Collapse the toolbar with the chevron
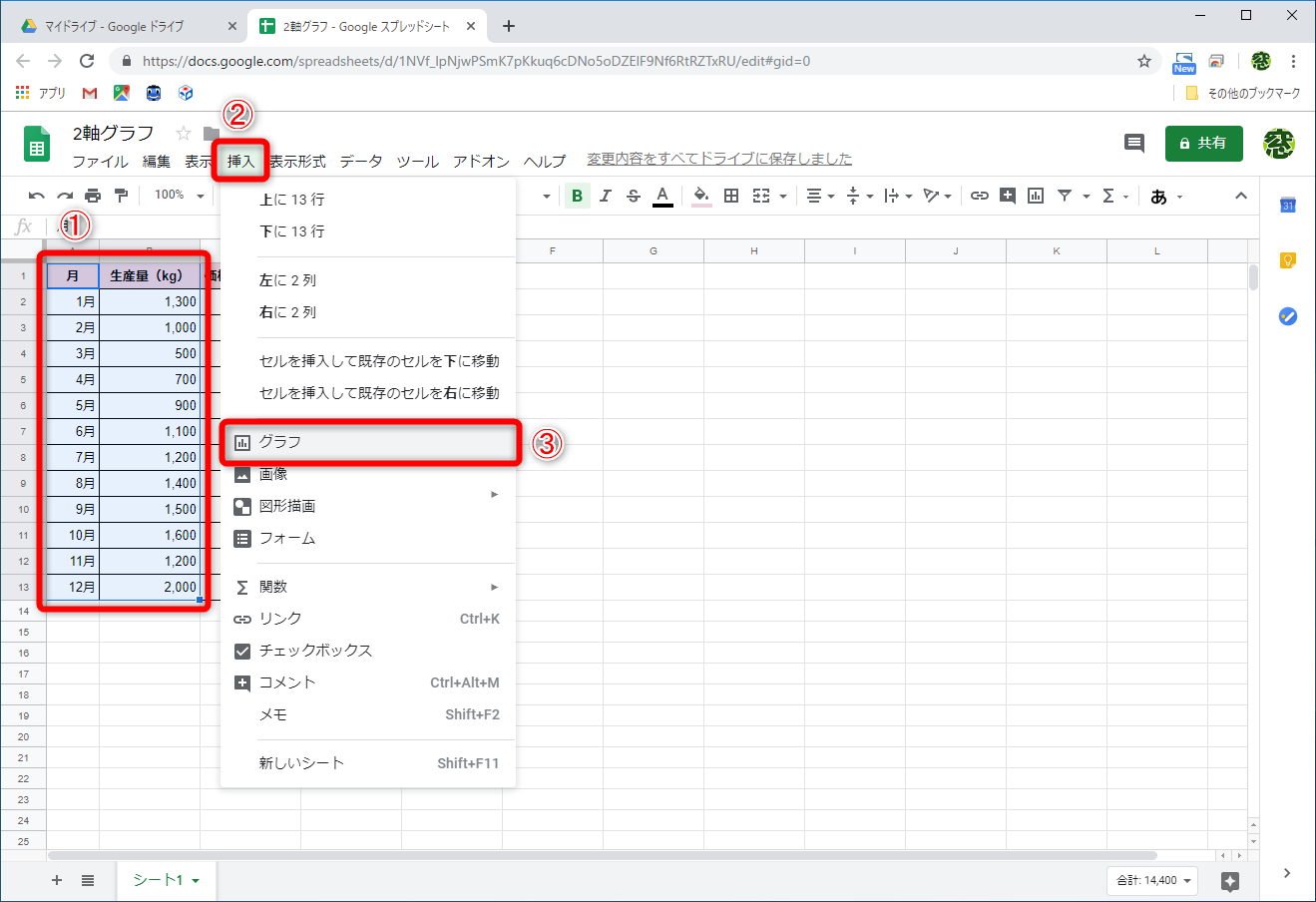 tap(1241, 196)
